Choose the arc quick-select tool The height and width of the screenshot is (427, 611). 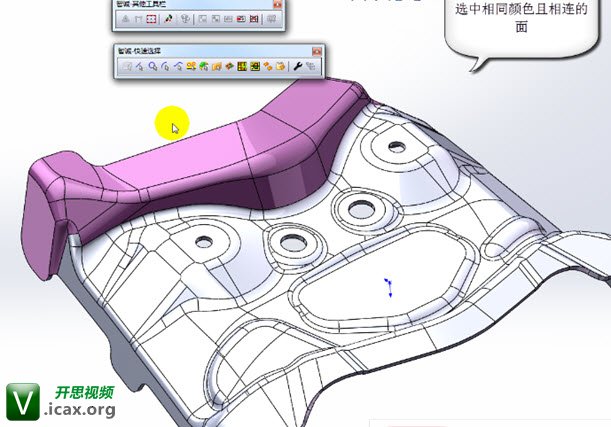tap(165, 66)
